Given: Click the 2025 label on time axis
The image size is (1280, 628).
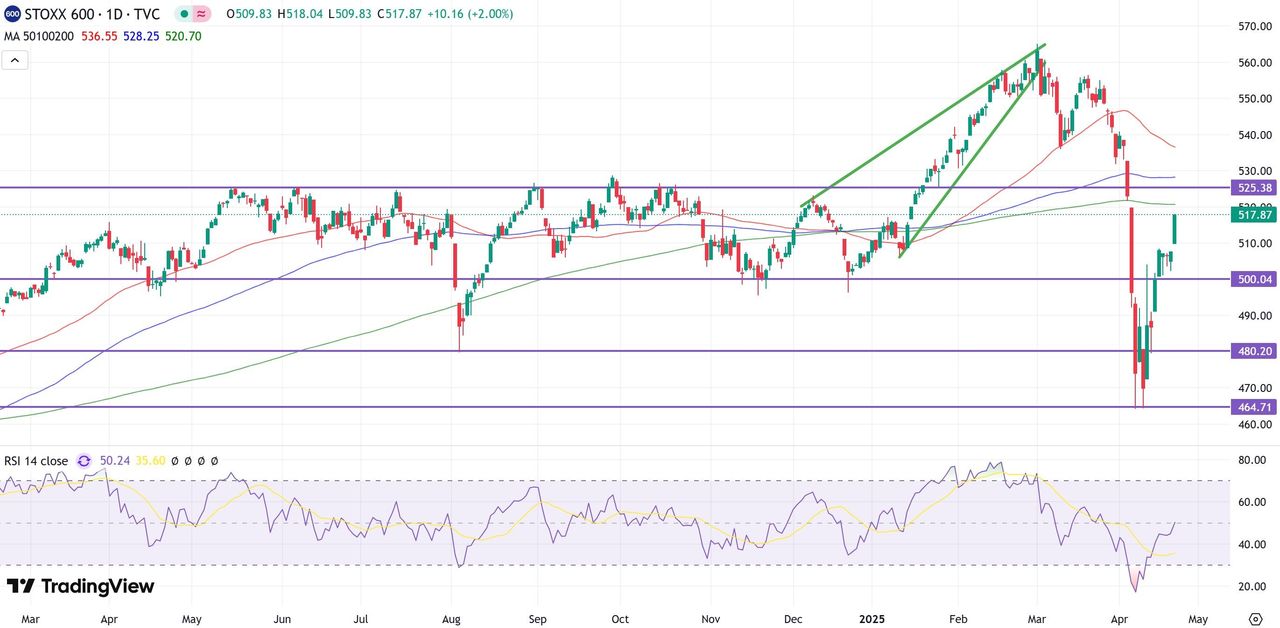Looking at the screenshot, I should [871, 619].
